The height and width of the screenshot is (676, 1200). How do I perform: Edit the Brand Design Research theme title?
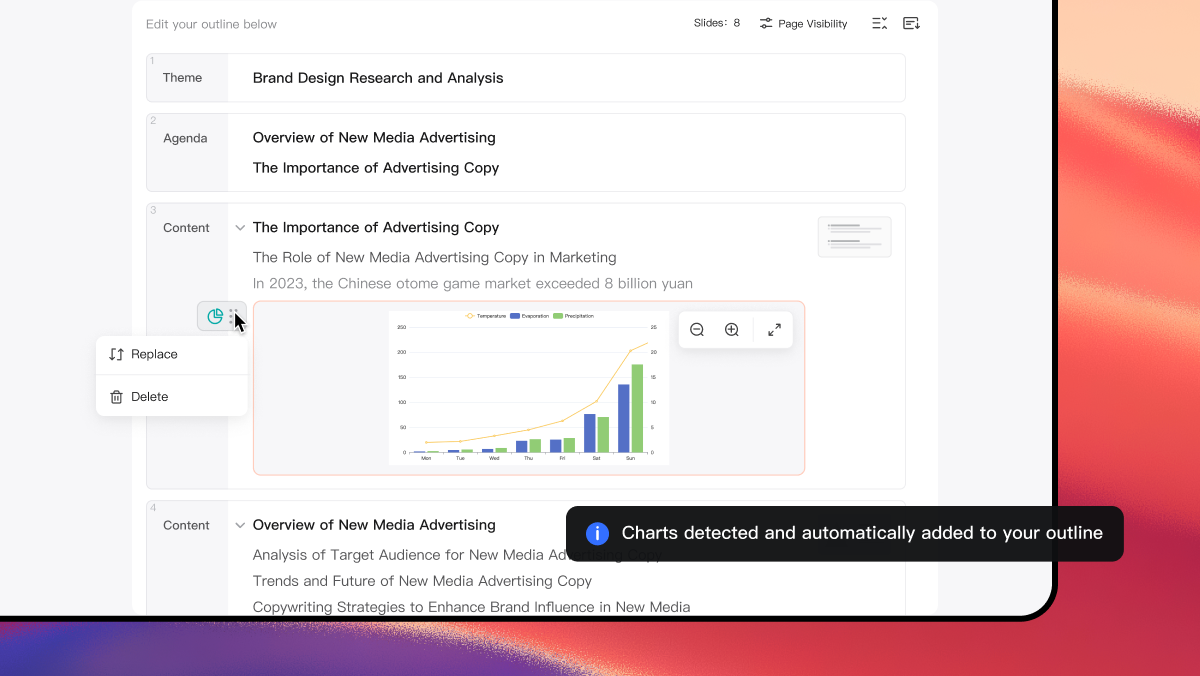[378, 78]
